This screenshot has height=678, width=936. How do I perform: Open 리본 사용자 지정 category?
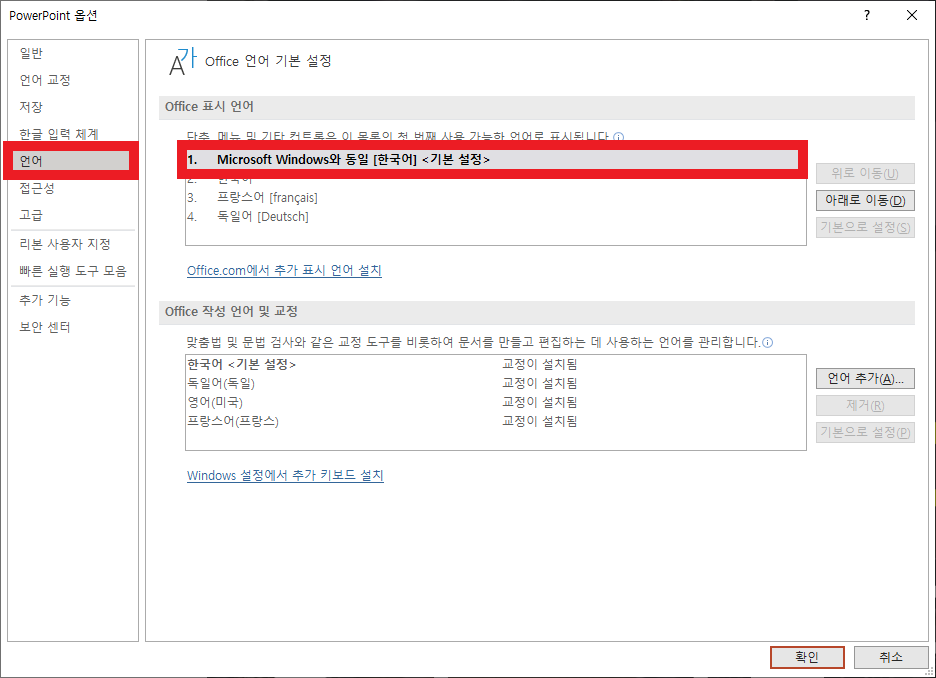click(x=64, y=244)
